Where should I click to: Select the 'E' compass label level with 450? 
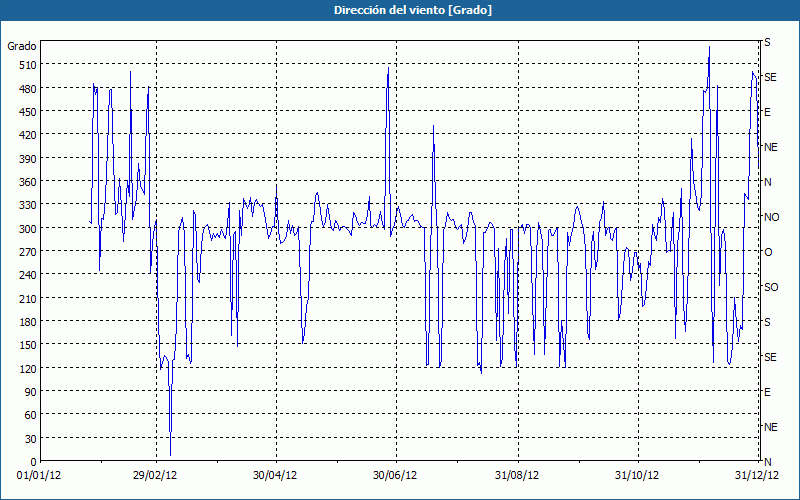[x=767, y=112]
